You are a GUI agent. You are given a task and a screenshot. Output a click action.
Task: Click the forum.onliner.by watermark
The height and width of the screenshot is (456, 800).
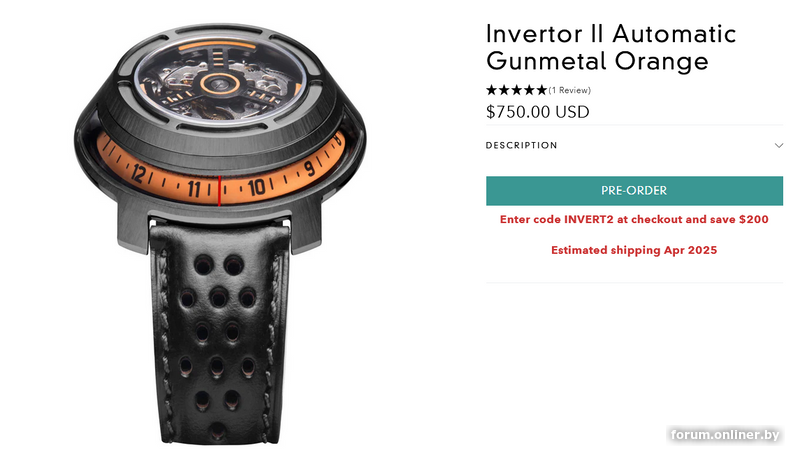click(724, 435)
